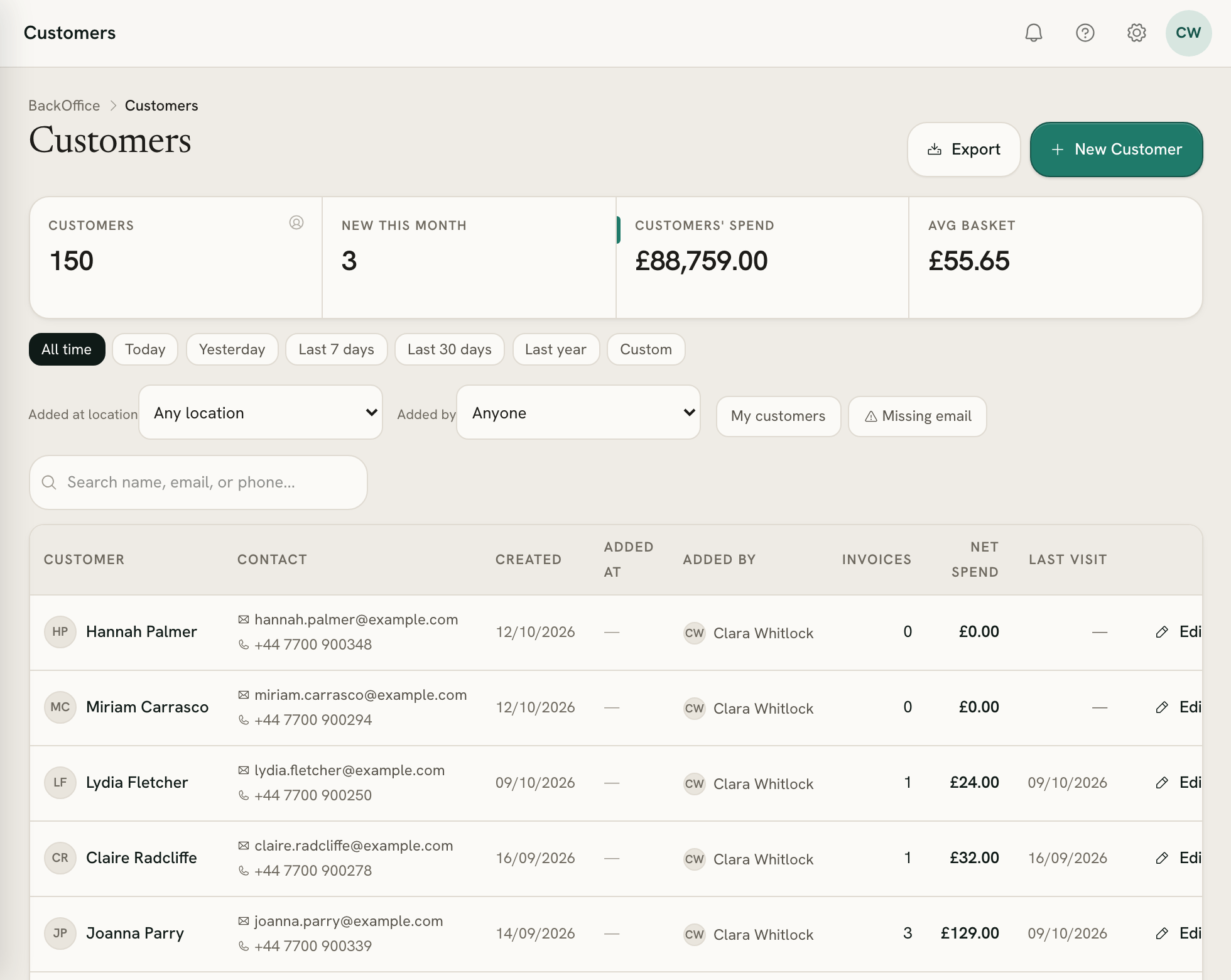Image resolution: width=1231 pixels, height=980 pixels.
Task: Click Joanna Parry's JP avatar
Action: pos(60,934)
